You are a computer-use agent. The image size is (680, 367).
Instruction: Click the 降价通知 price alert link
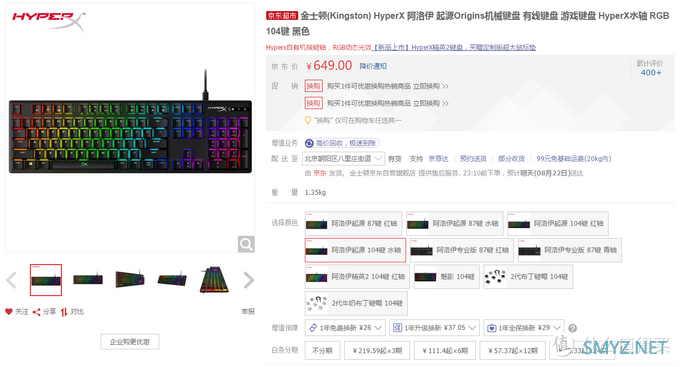point(373,66)
